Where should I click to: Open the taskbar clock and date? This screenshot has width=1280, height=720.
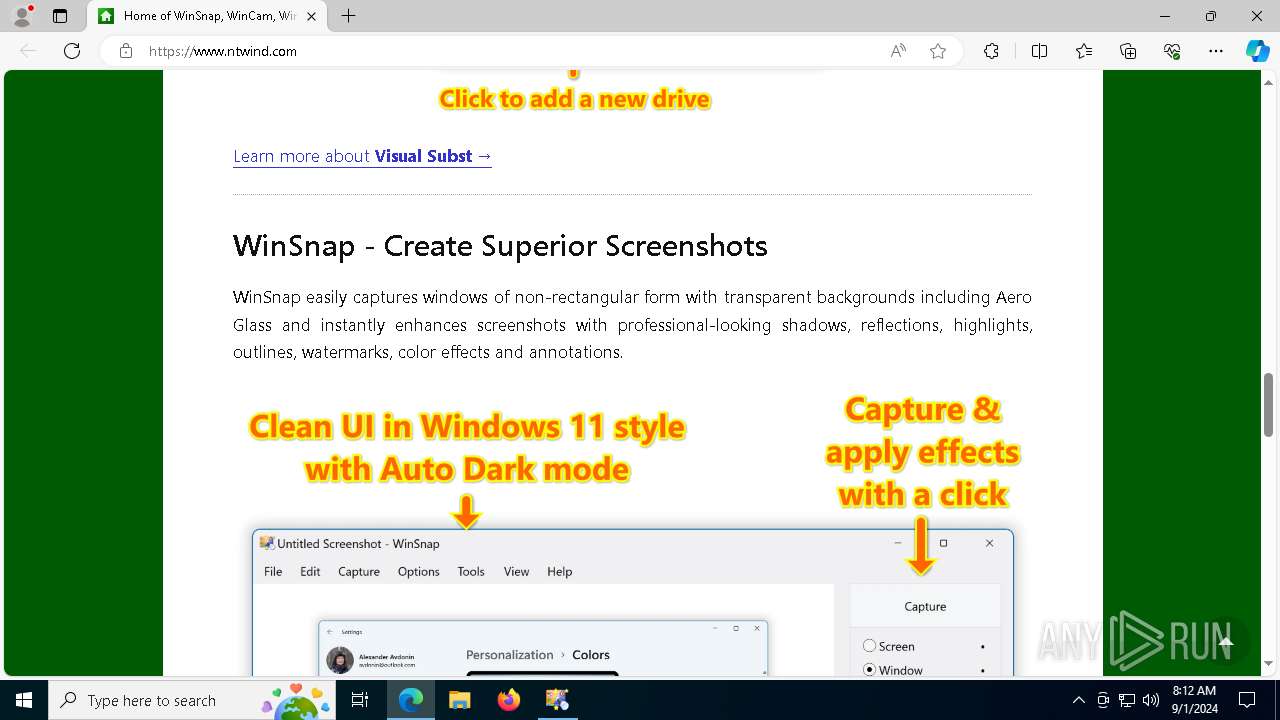click(1194, 700)
